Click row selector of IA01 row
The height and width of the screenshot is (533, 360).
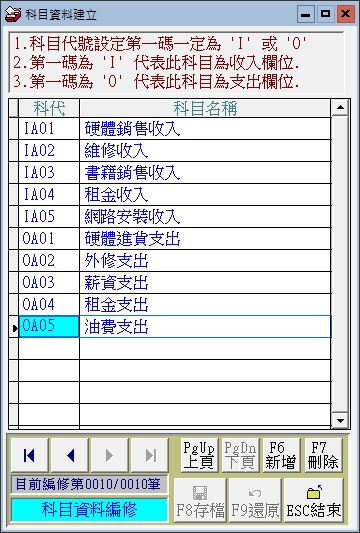coord(14,128)
